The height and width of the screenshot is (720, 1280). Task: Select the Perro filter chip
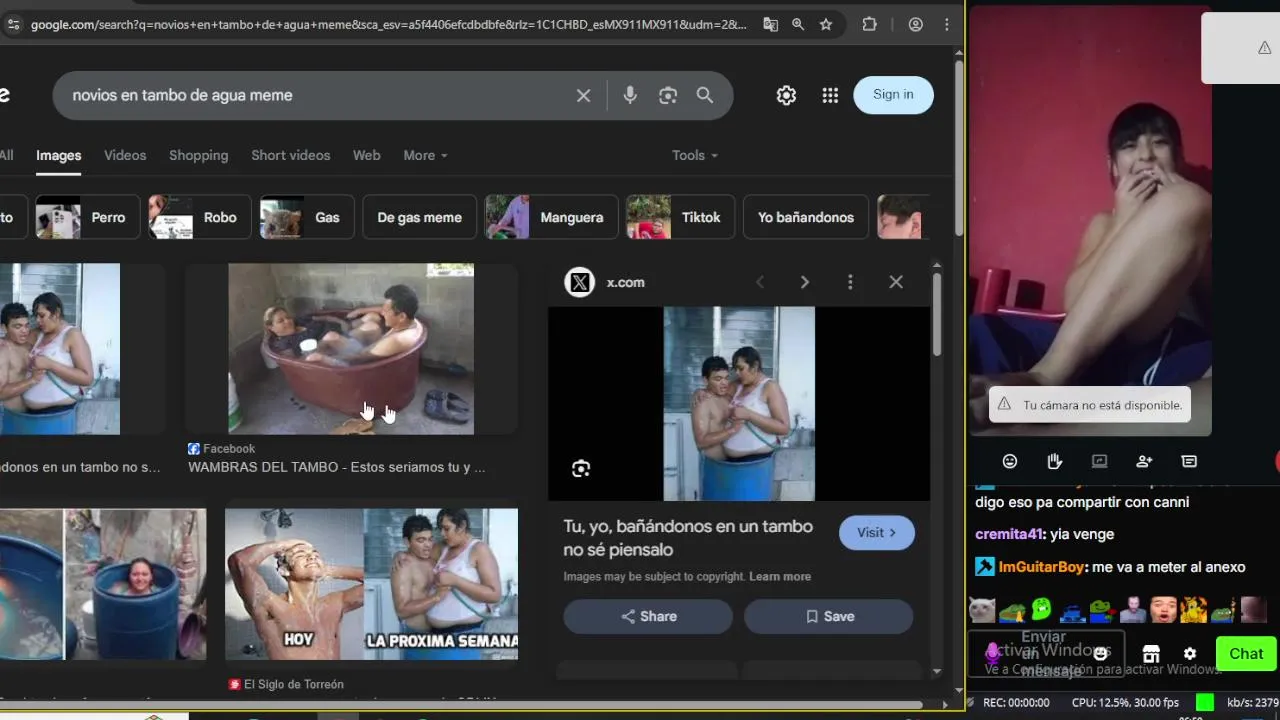tap(87, 217)
